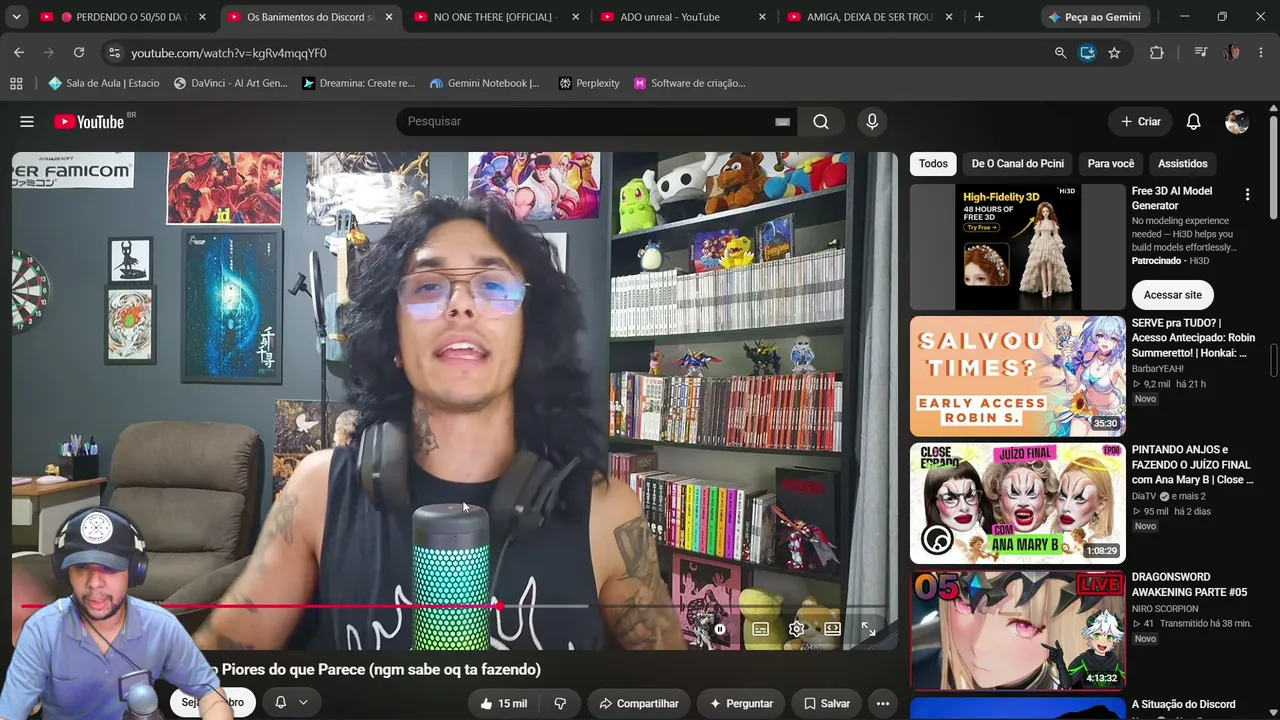
Task: Toggle subtitles captions in the player
Action: click(x=761, y=629)
